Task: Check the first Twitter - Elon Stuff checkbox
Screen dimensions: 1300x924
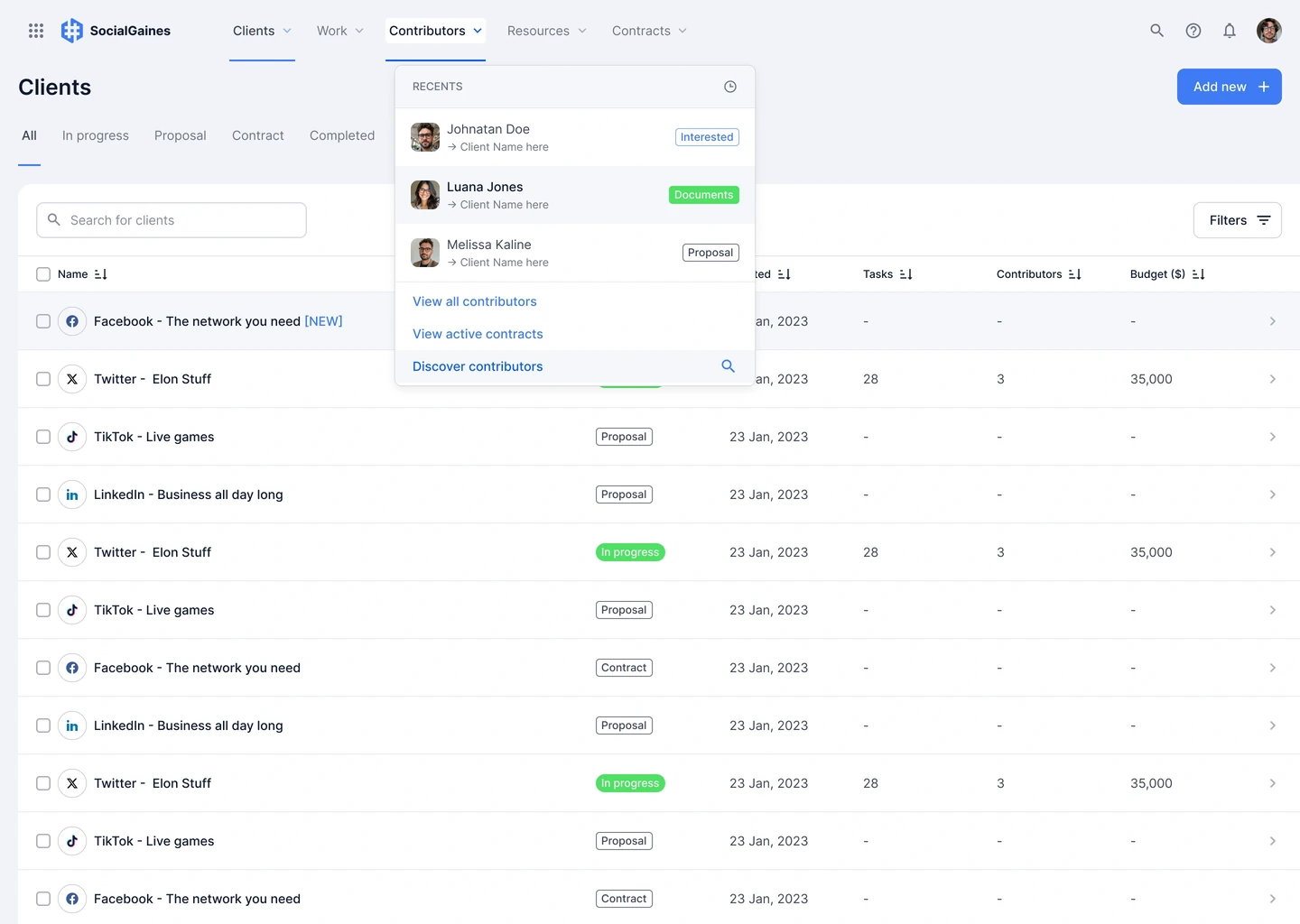Action: pos(43,379)
